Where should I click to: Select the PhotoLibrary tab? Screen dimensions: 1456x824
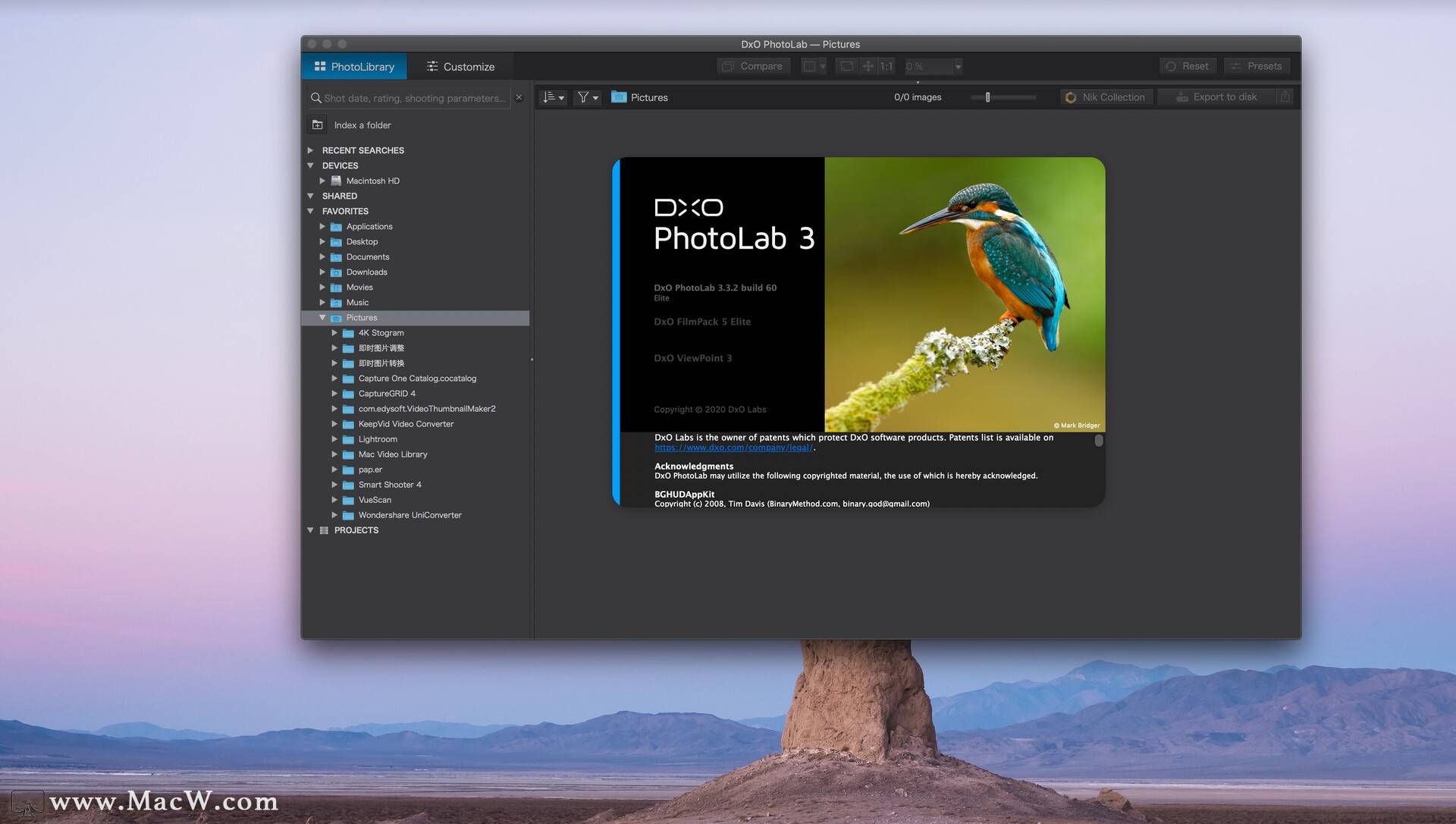[x=354, y=67]
